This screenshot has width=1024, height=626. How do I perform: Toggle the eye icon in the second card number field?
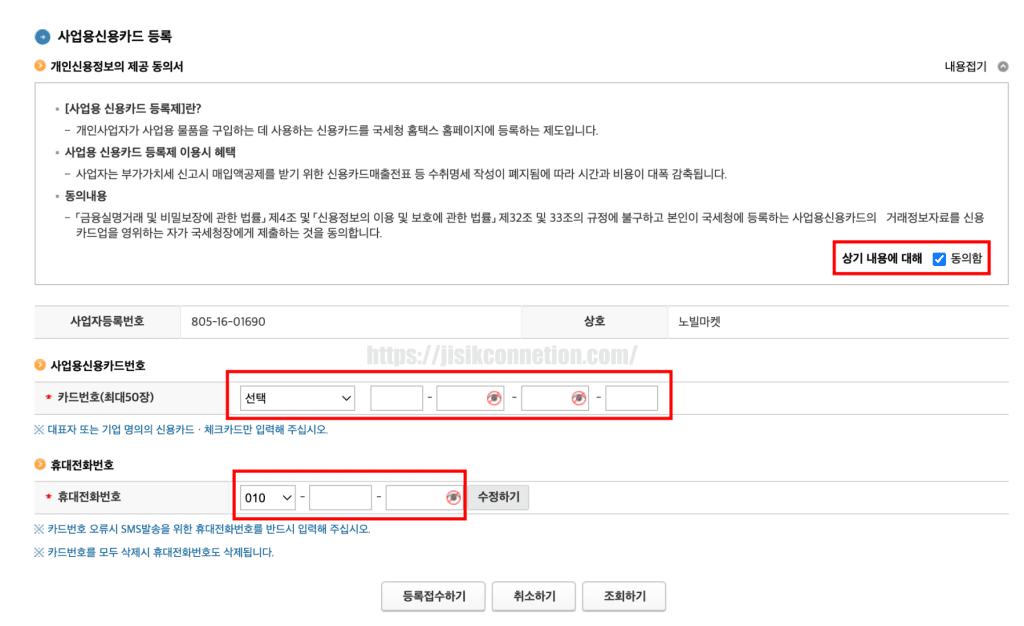tap(494, 398)
